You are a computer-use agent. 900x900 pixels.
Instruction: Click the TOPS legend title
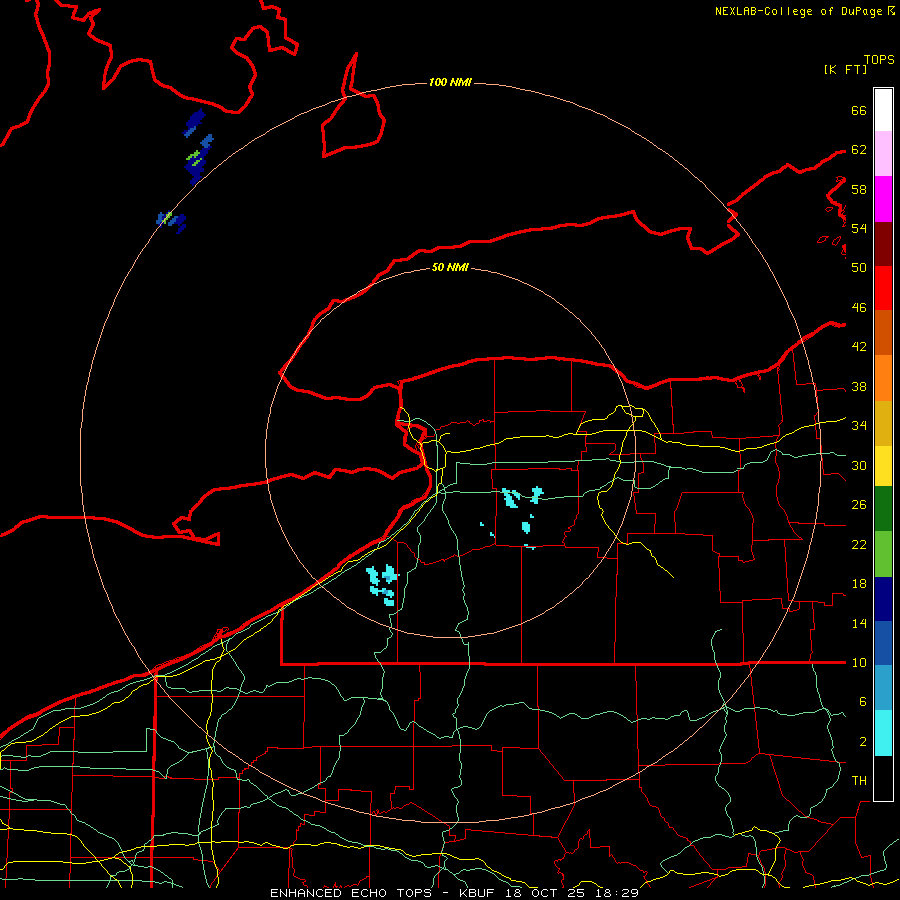[x=879, y=60]
